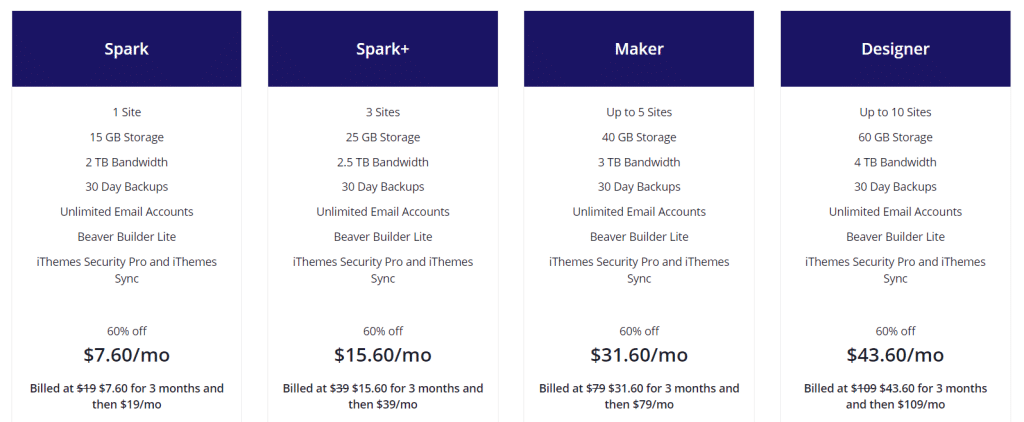Image resolution: width=1024 pixels, height=422 pixels.
Task: Click the Maker plan header
Action: [x=639, y=49]
